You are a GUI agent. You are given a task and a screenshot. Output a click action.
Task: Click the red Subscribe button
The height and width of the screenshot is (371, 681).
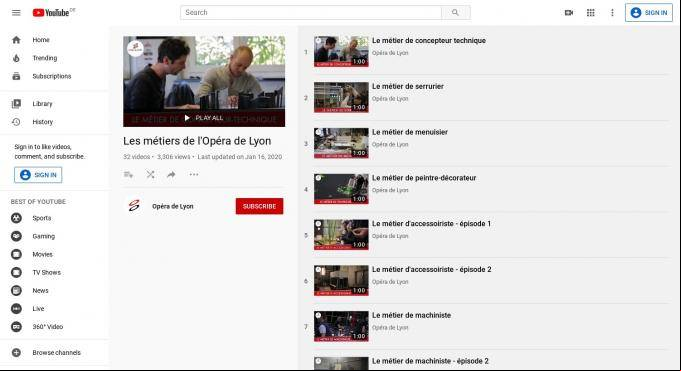(x=259, y=206)
